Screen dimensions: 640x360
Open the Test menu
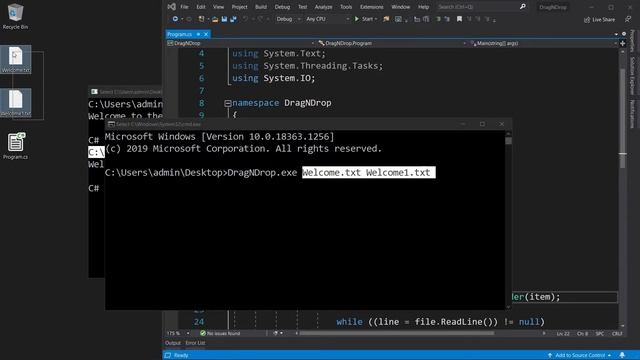point(302,7)
